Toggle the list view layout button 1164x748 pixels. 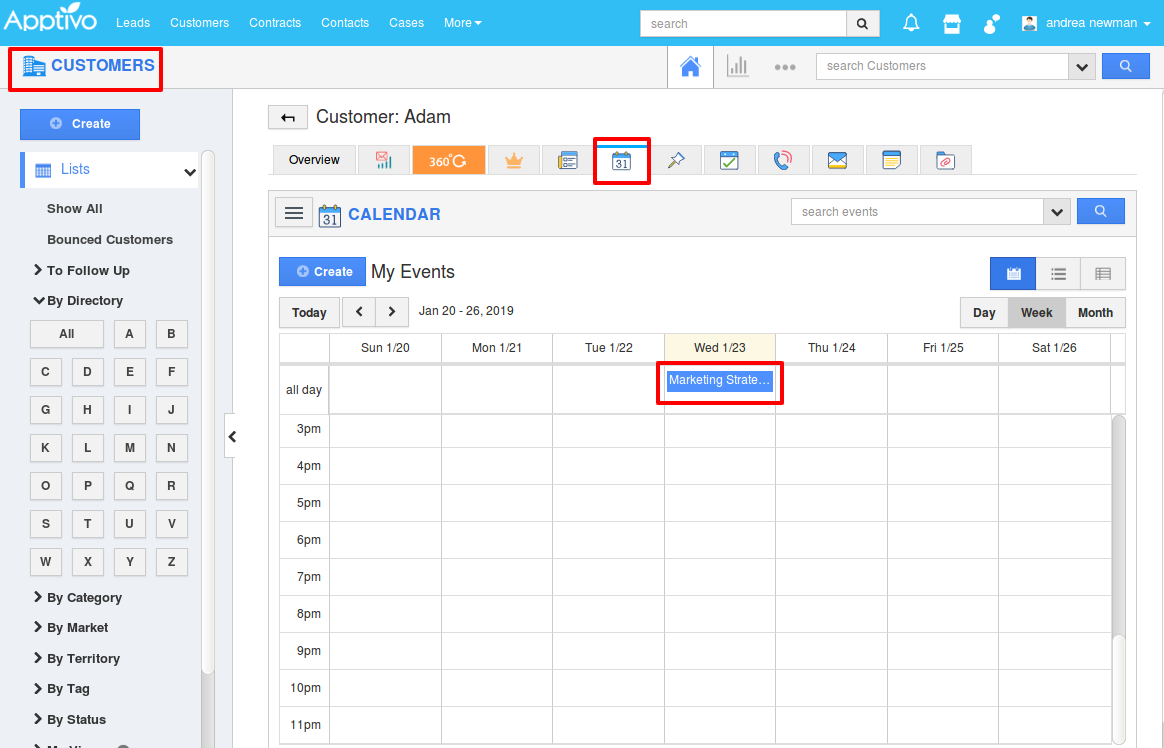click(1058, 273)
